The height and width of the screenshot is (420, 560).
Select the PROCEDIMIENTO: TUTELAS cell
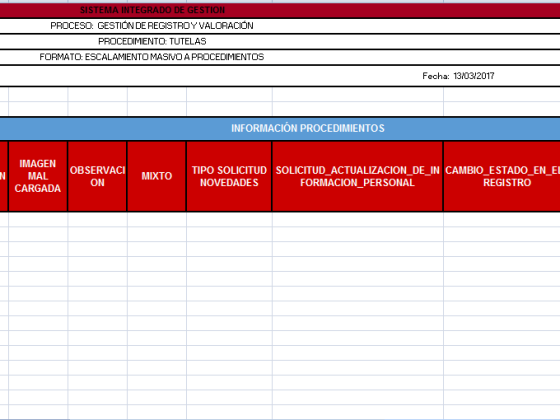click(x=280, y=42)
